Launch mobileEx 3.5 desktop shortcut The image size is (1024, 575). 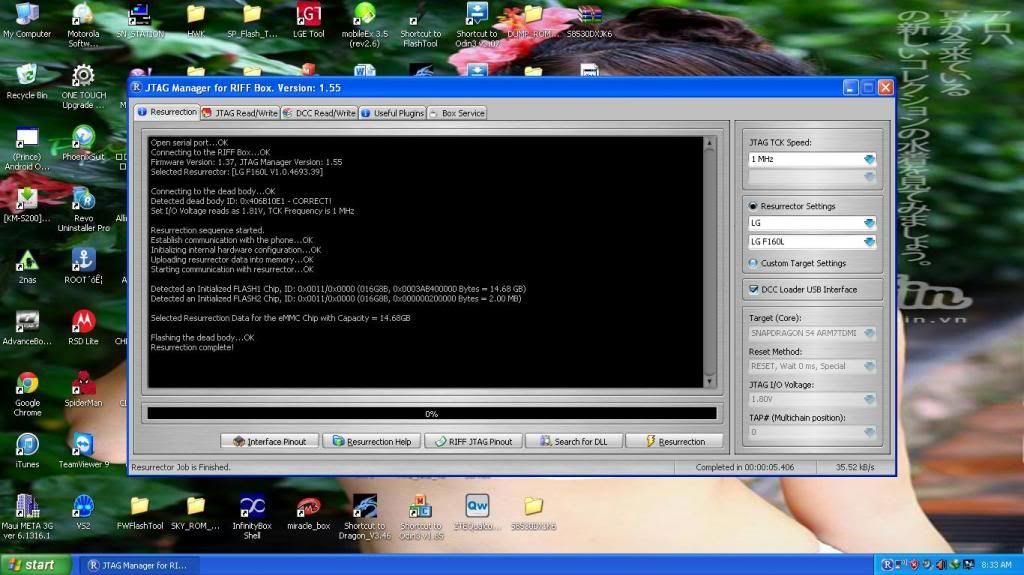[364, 24]
